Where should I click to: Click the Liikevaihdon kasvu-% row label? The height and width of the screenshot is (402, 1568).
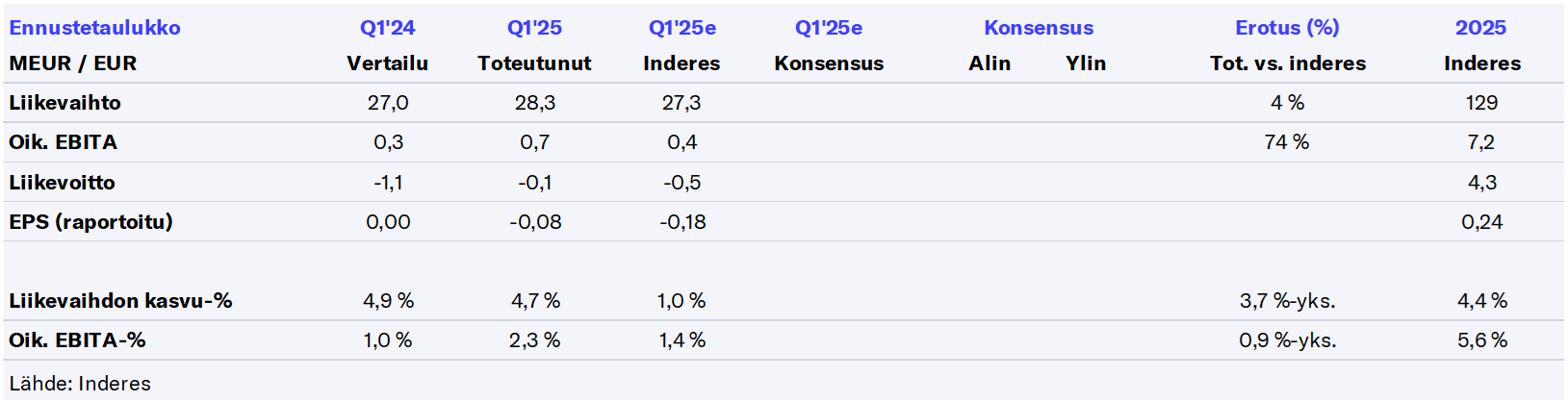click(120, 301)
